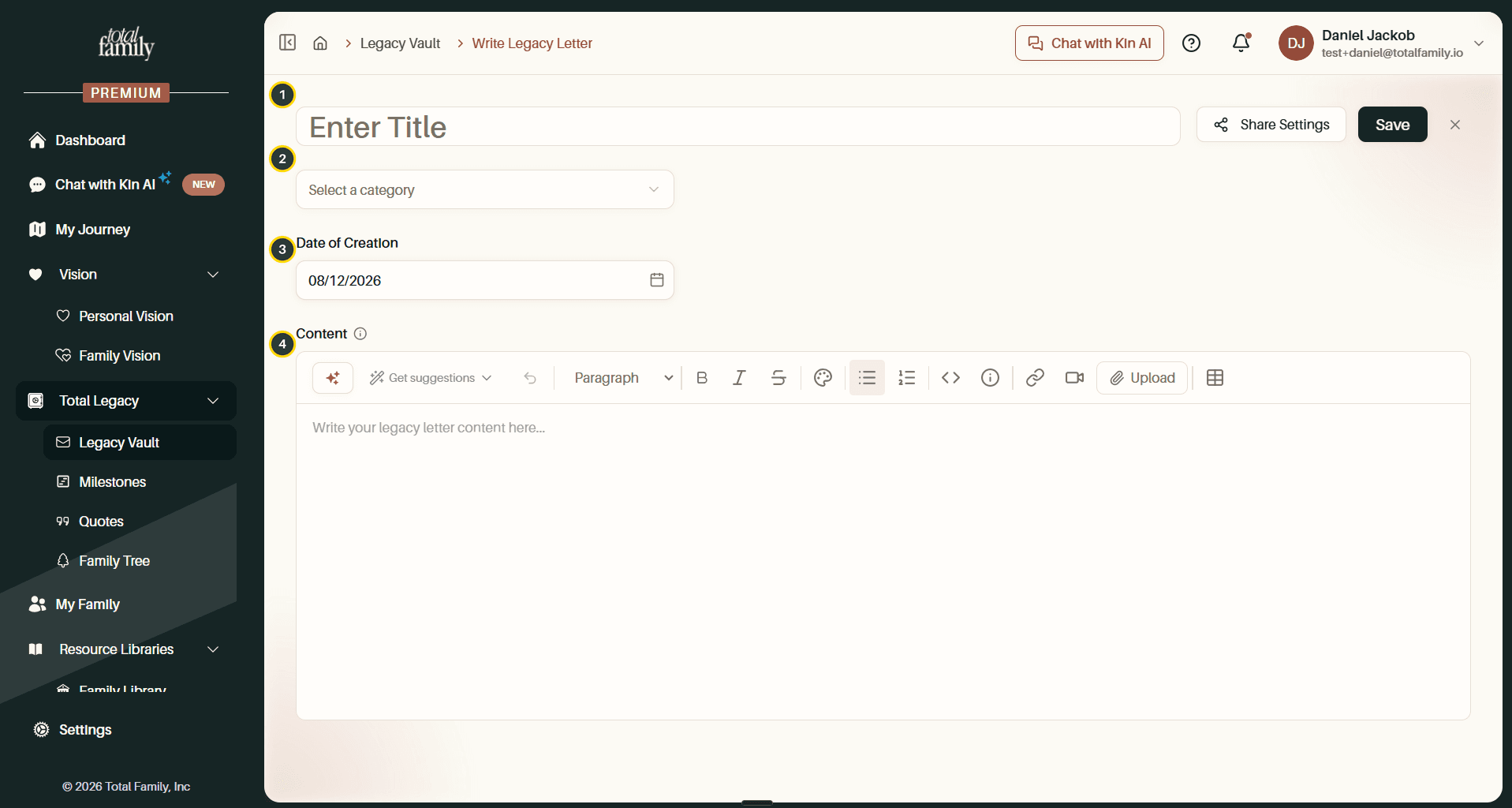Open the text color palette
1512x808 pixels.
(x=823, y=378)
